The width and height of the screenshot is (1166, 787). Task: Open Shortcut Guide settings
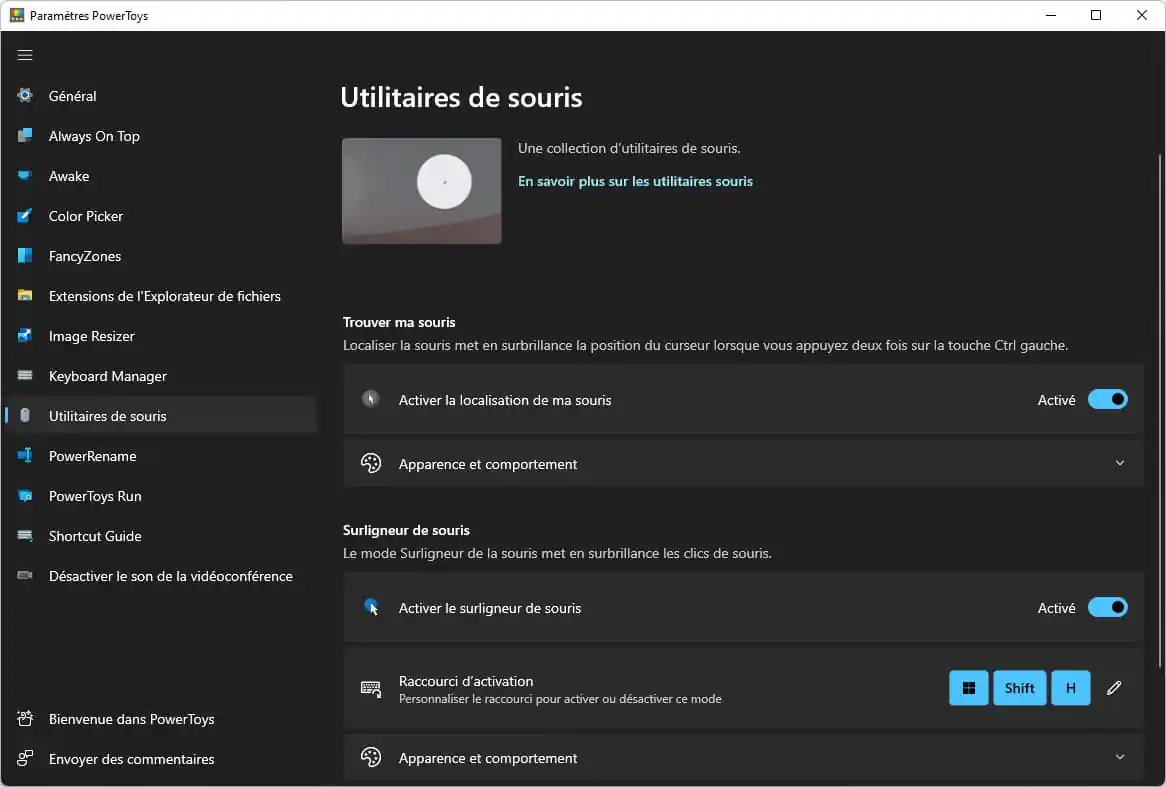[x=160, y=536]
